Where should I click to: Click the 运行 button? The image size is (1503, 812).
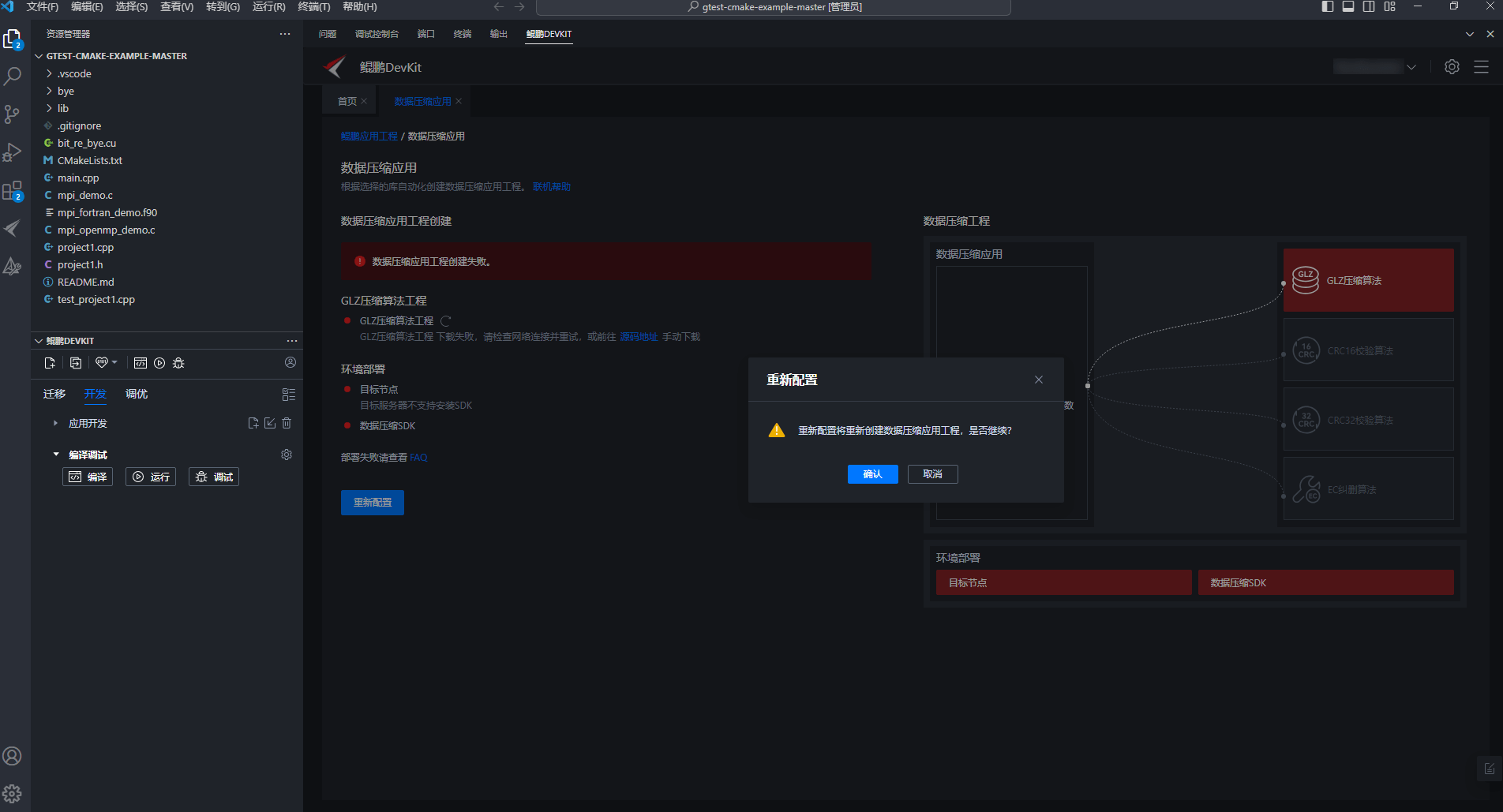[151, 477]
